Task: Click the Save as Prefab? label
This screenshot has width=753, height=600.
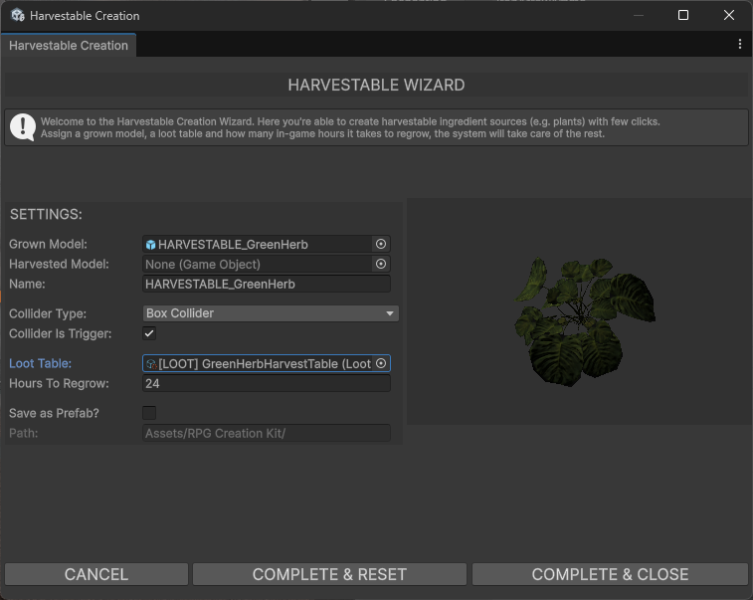Action: (54, 413)
